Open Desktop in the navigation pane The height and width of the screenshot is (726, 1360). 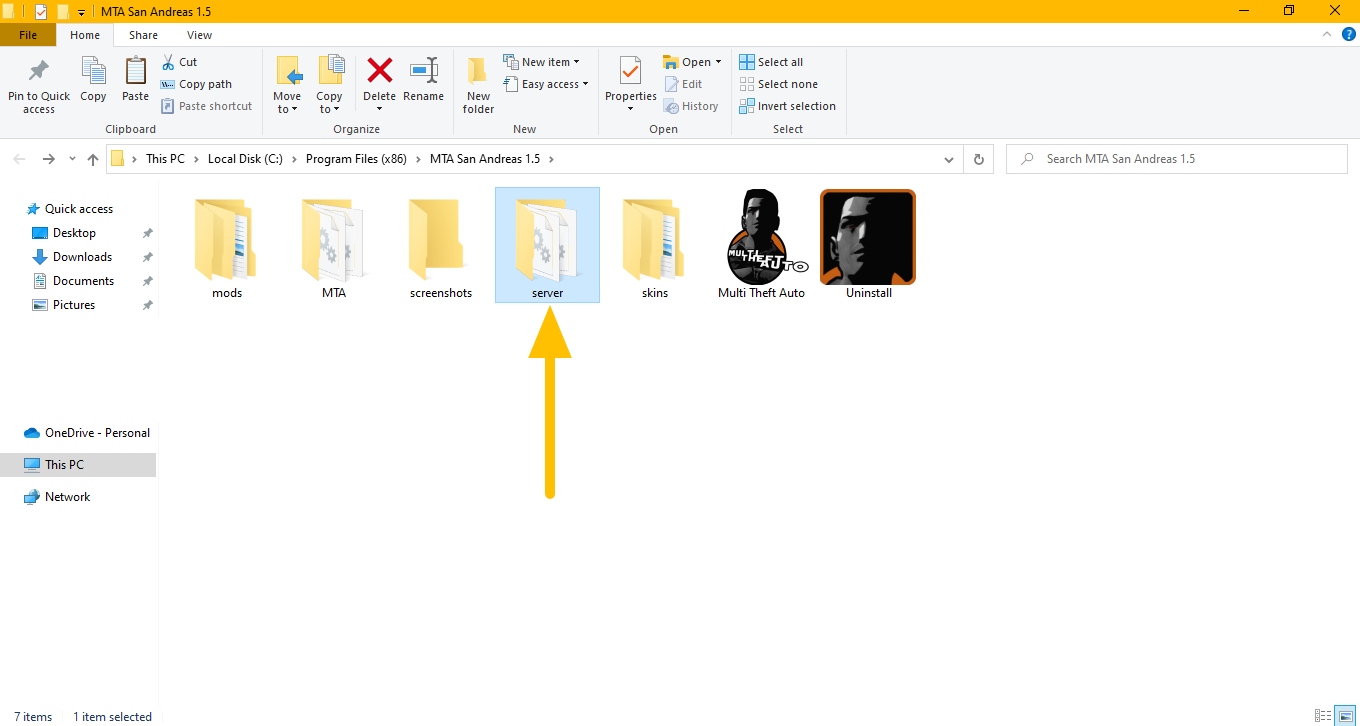point(74,233)
